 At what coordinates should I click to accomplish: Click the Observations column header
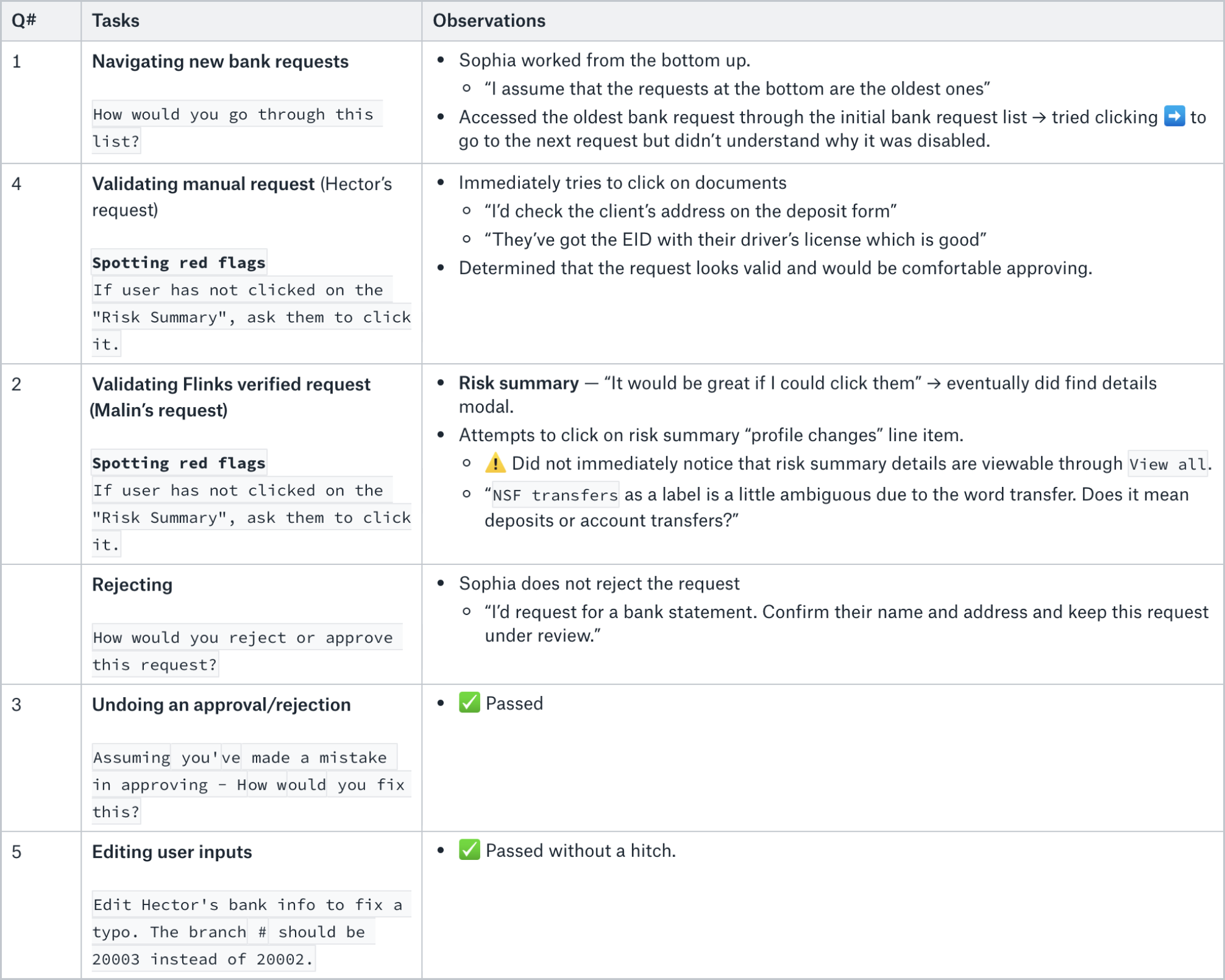(489, 21)
